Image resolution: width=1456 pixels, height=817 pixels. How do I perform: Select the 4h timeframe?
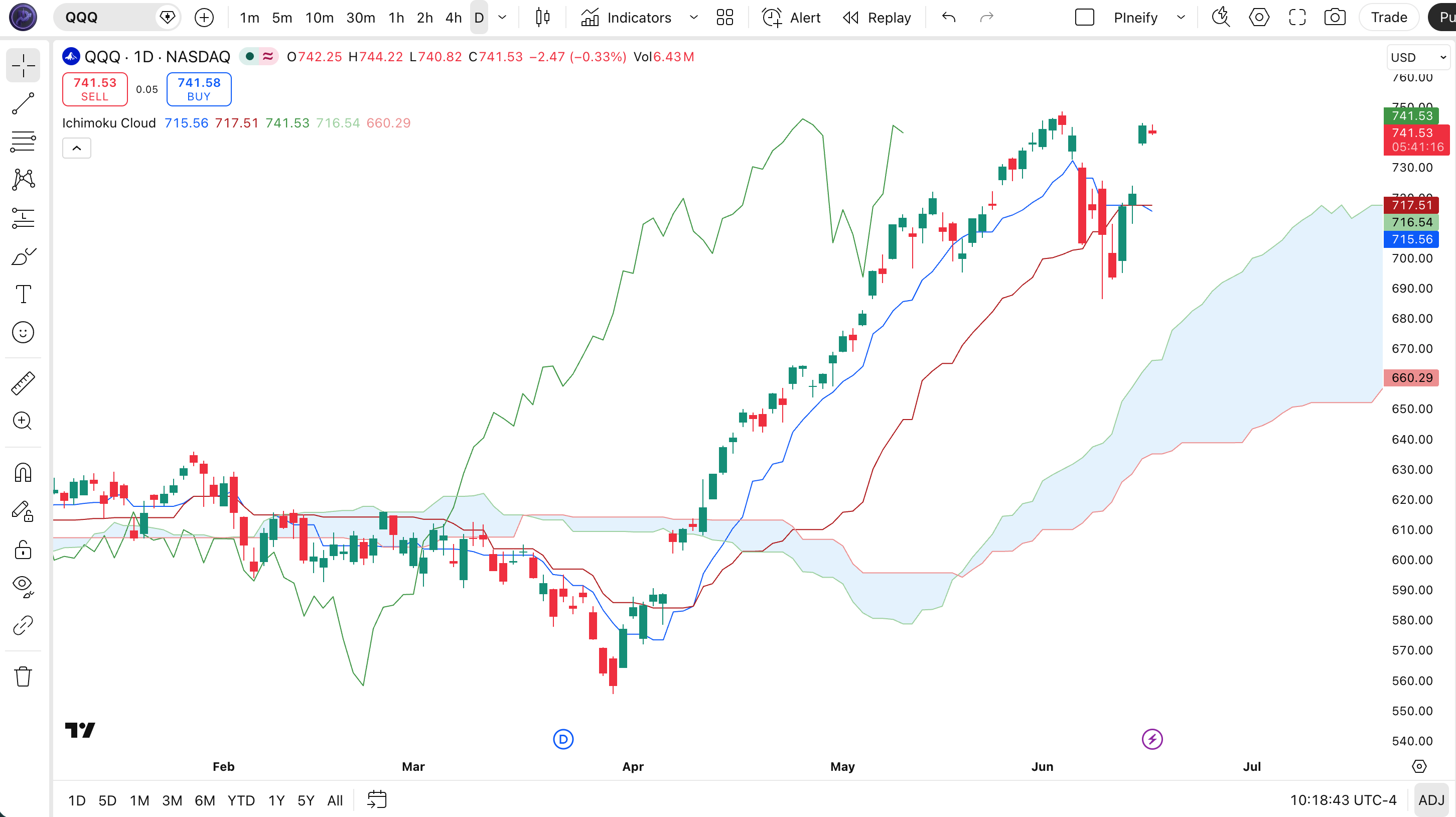click(x=453, y=18)
